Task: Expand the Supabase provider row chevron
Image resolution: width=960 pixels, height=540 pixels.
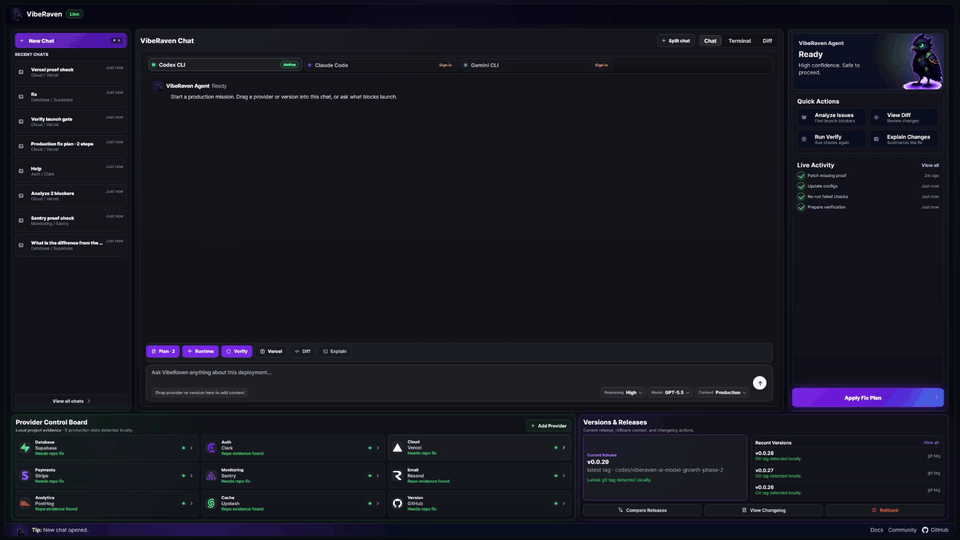Action: [191, 448]
